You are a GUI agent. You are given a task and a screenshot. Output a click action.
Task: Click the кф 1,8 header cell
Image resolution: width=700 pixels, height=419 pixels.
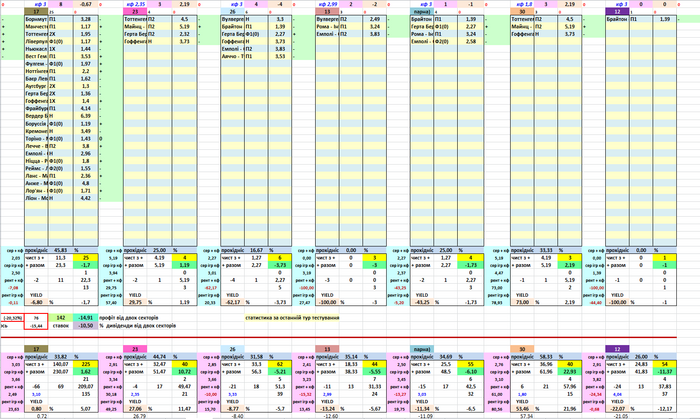click(522, 4)
